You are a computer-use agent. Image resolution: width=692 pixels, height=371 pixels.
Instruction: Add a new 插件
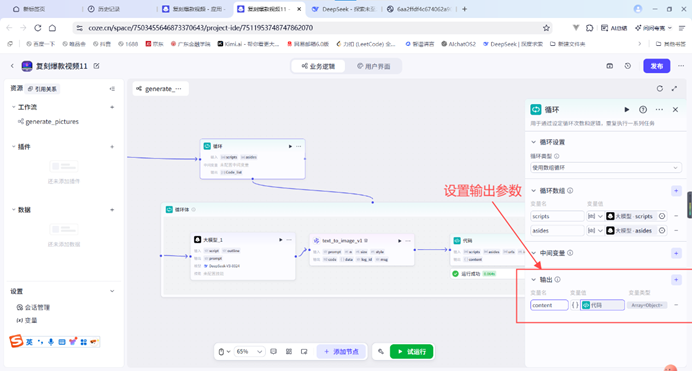click(x=112, y=146)
